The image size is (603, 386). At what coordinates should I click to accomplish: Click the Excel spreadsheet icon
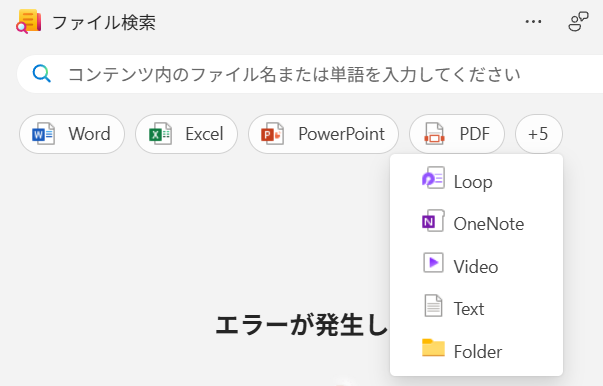160,134
